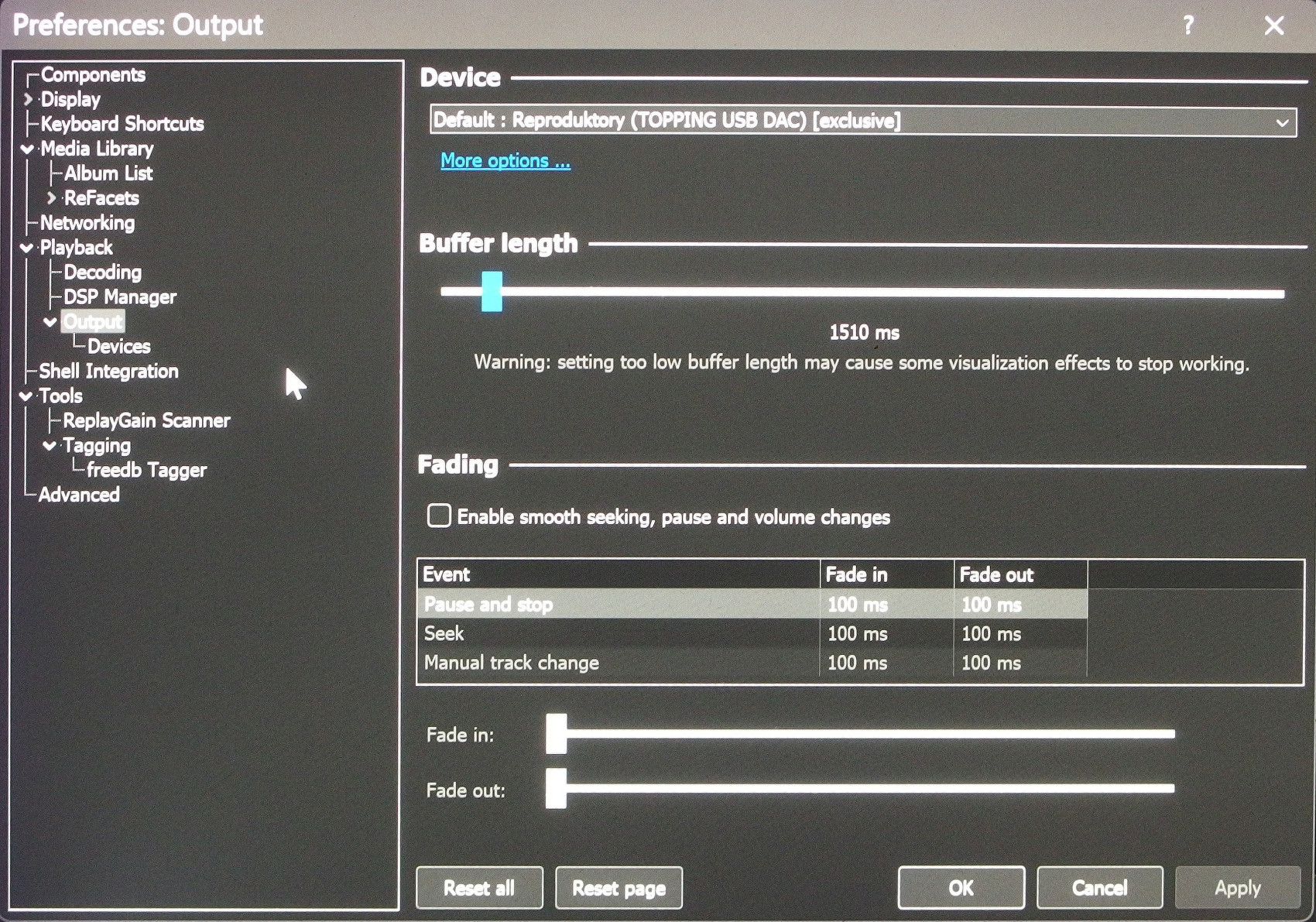Collapse the Tools section arrow
The height and width of the screenshot is (922, 1316).
point(27,396)
